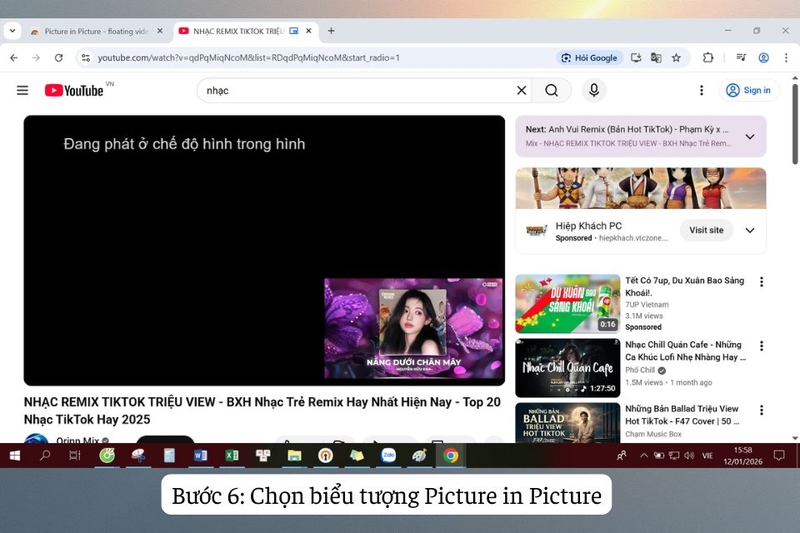Image resolution: width=800 pixels, height=533 pixels.
Task: Click the picture-in-picture indicator on NHẠC REMIX tab
Action: 294,31
